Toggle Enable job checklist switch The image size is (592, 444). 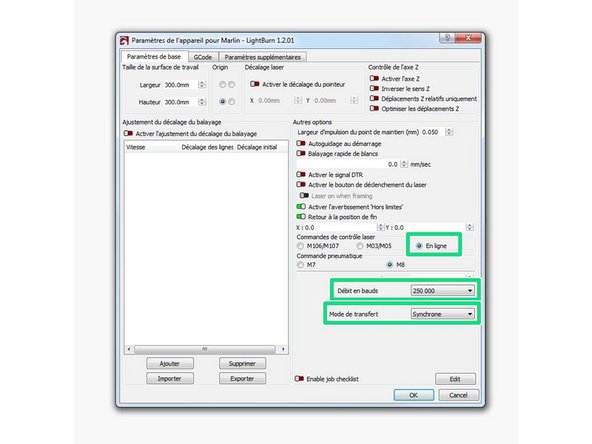(x=299, y=379)
